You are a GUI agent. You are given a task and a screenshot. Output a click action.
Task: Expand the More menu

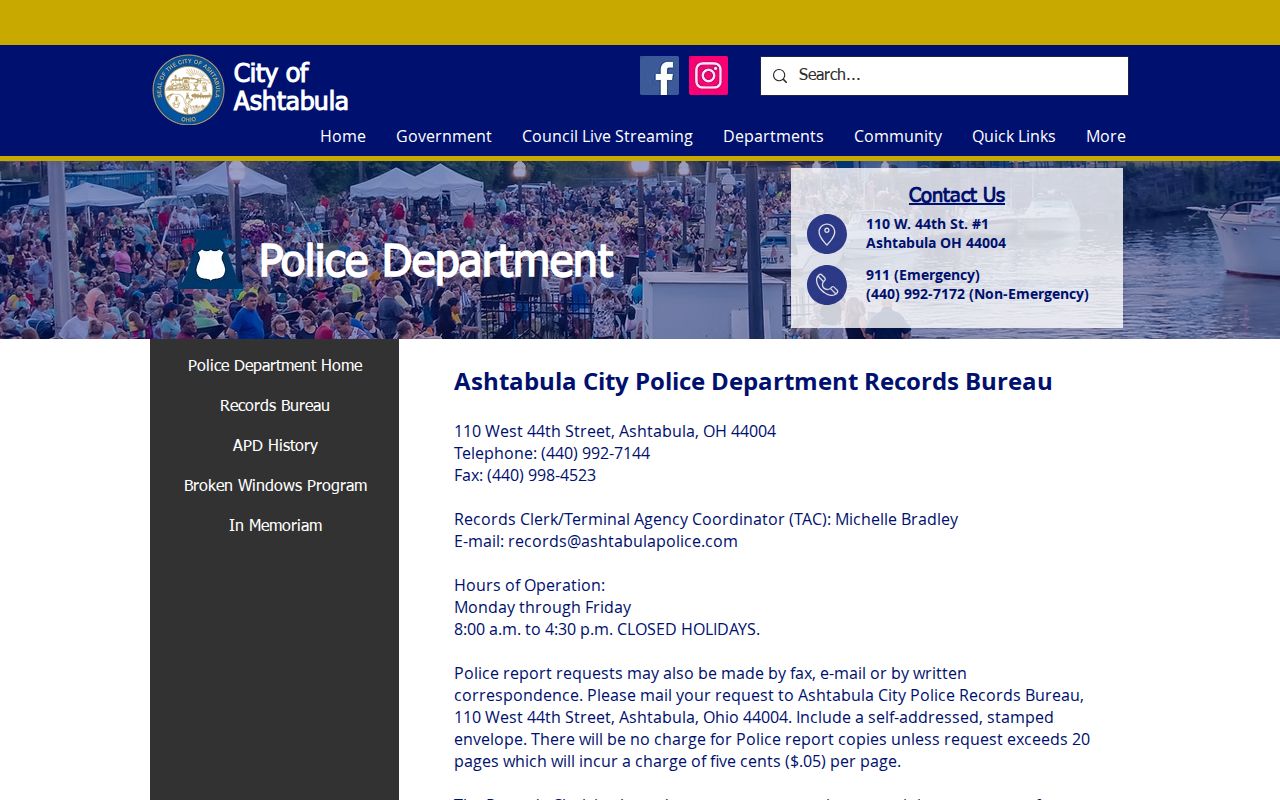coord(1106,136)
